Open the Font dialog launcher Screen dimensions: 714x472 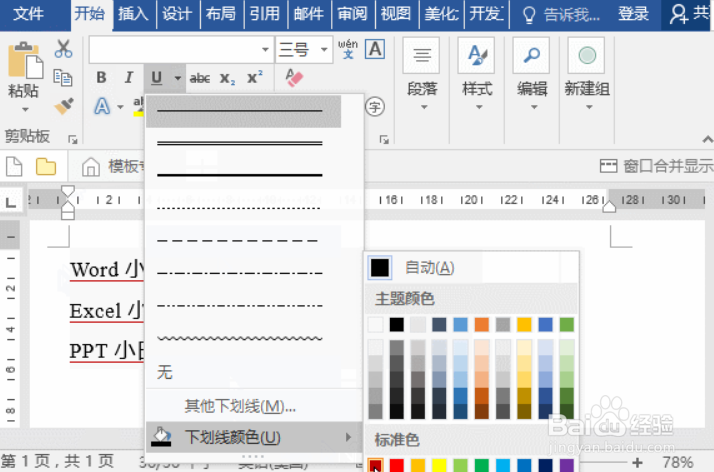point(384,140)
